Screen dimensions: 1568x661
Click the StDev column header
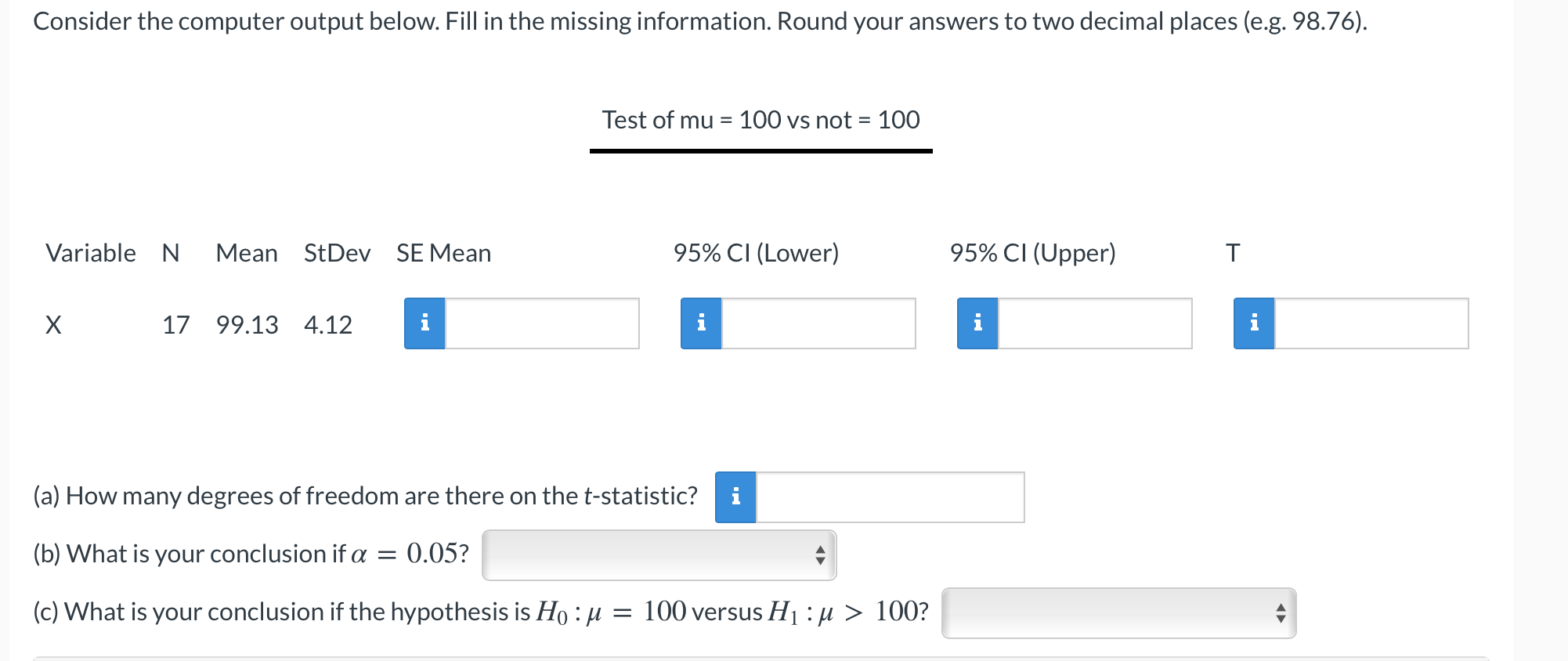(337, 252)
